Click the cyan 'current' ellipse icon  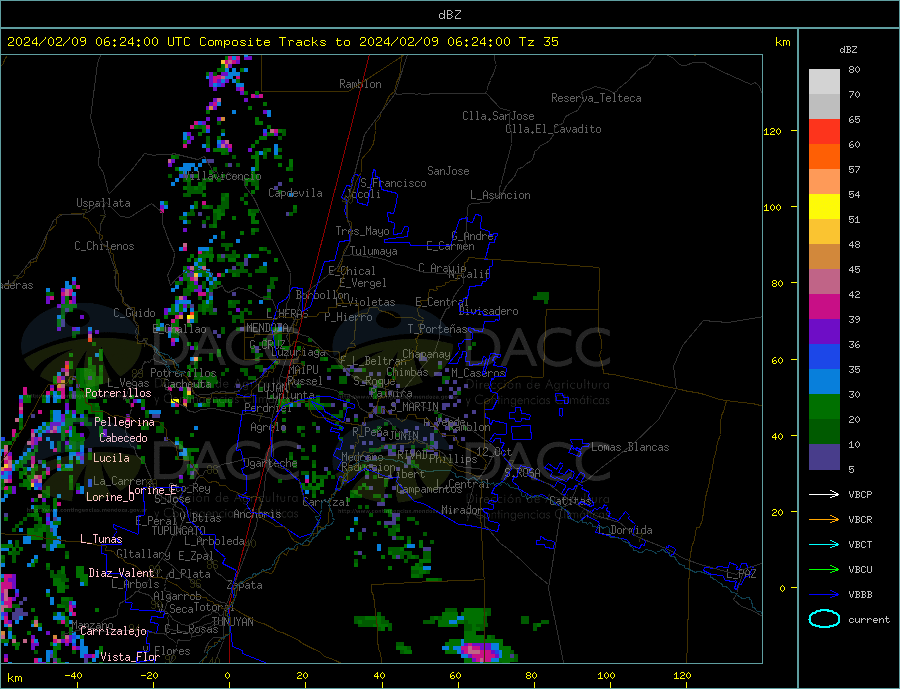824,619
